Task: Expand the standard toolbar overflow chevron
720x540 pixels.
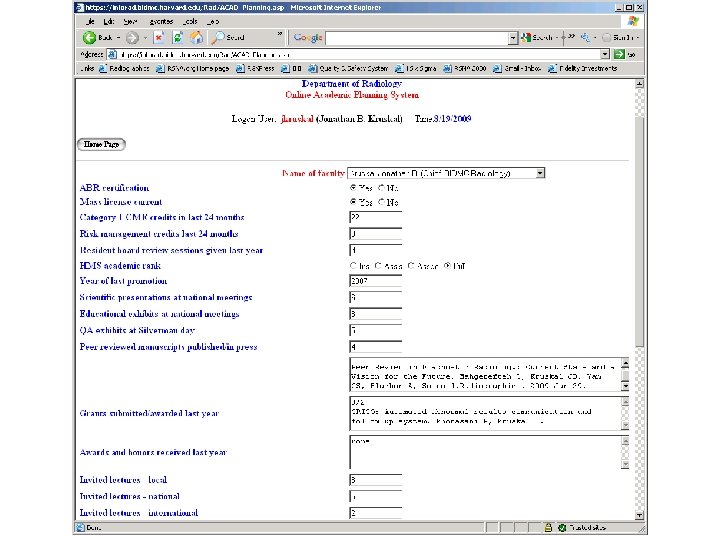Action: coord(280,34)
